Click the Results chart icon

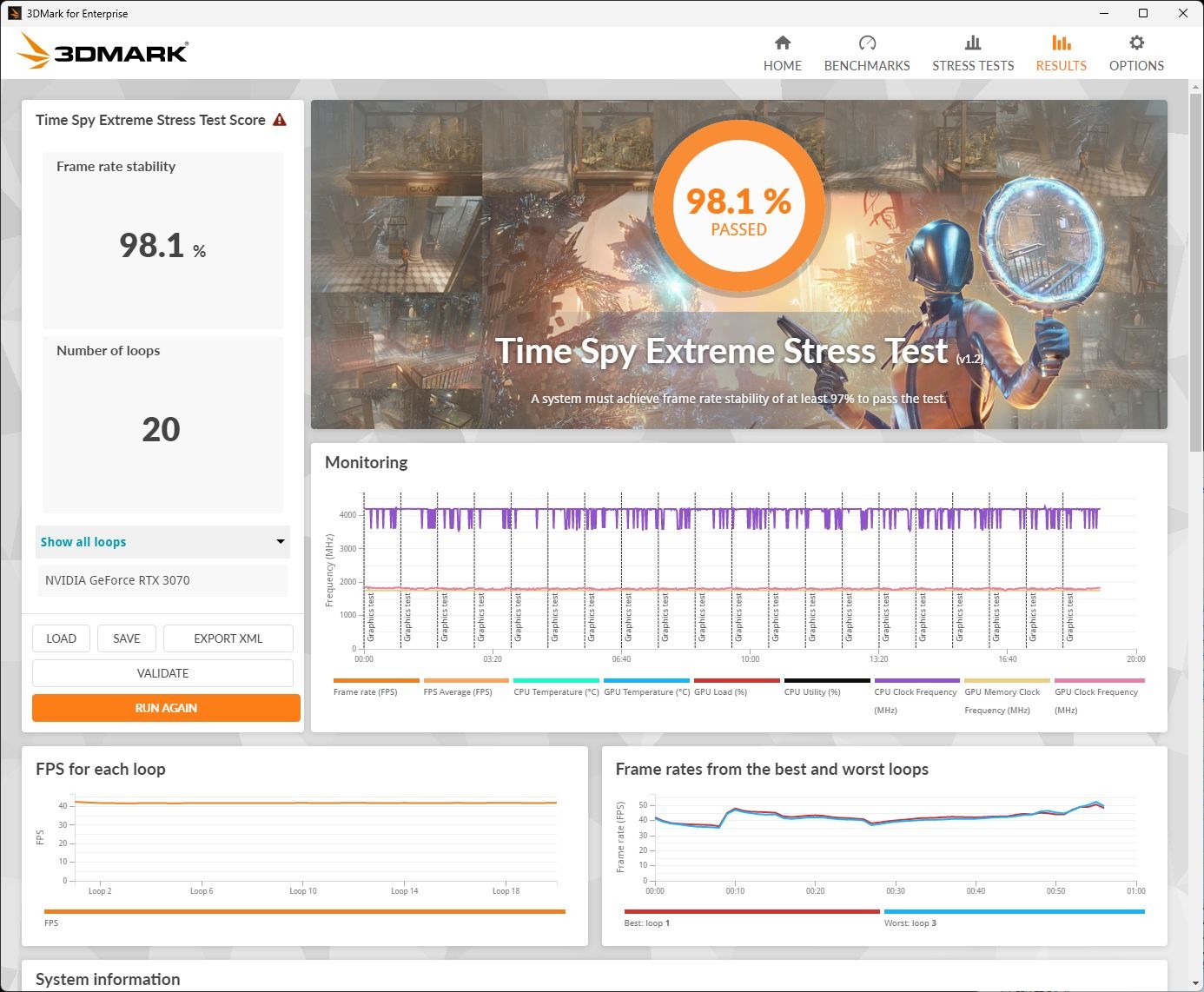[1061, 43]
